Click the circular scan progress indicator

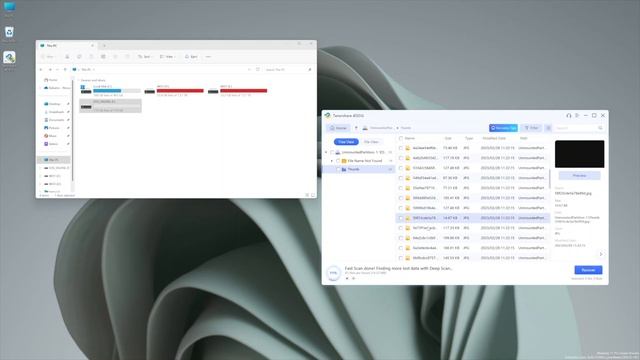click(x=333, y=273)
